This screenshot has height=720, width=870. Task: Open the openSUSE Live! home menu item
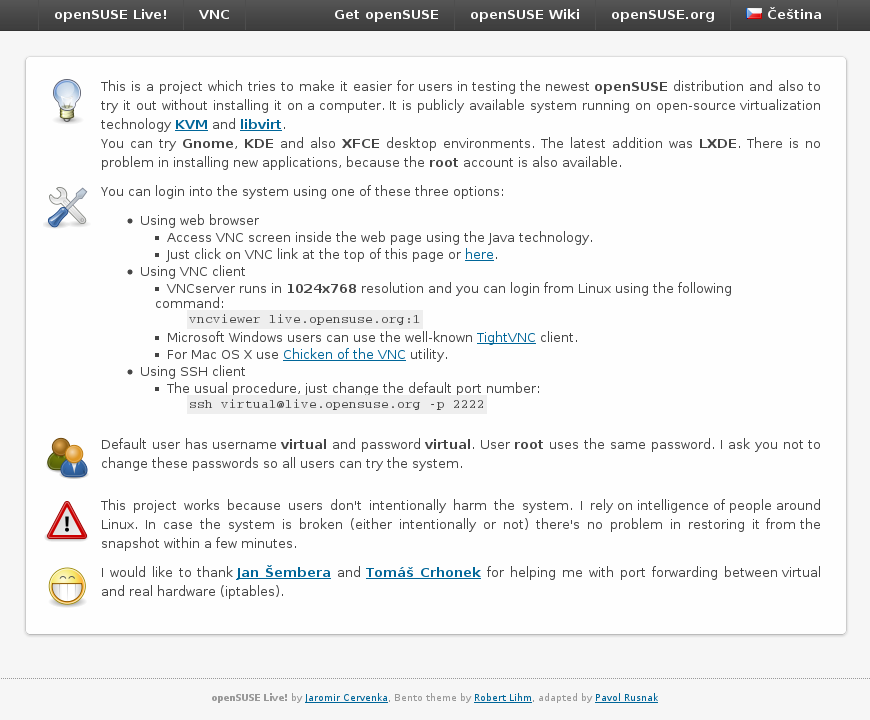(x=111, y=15)
